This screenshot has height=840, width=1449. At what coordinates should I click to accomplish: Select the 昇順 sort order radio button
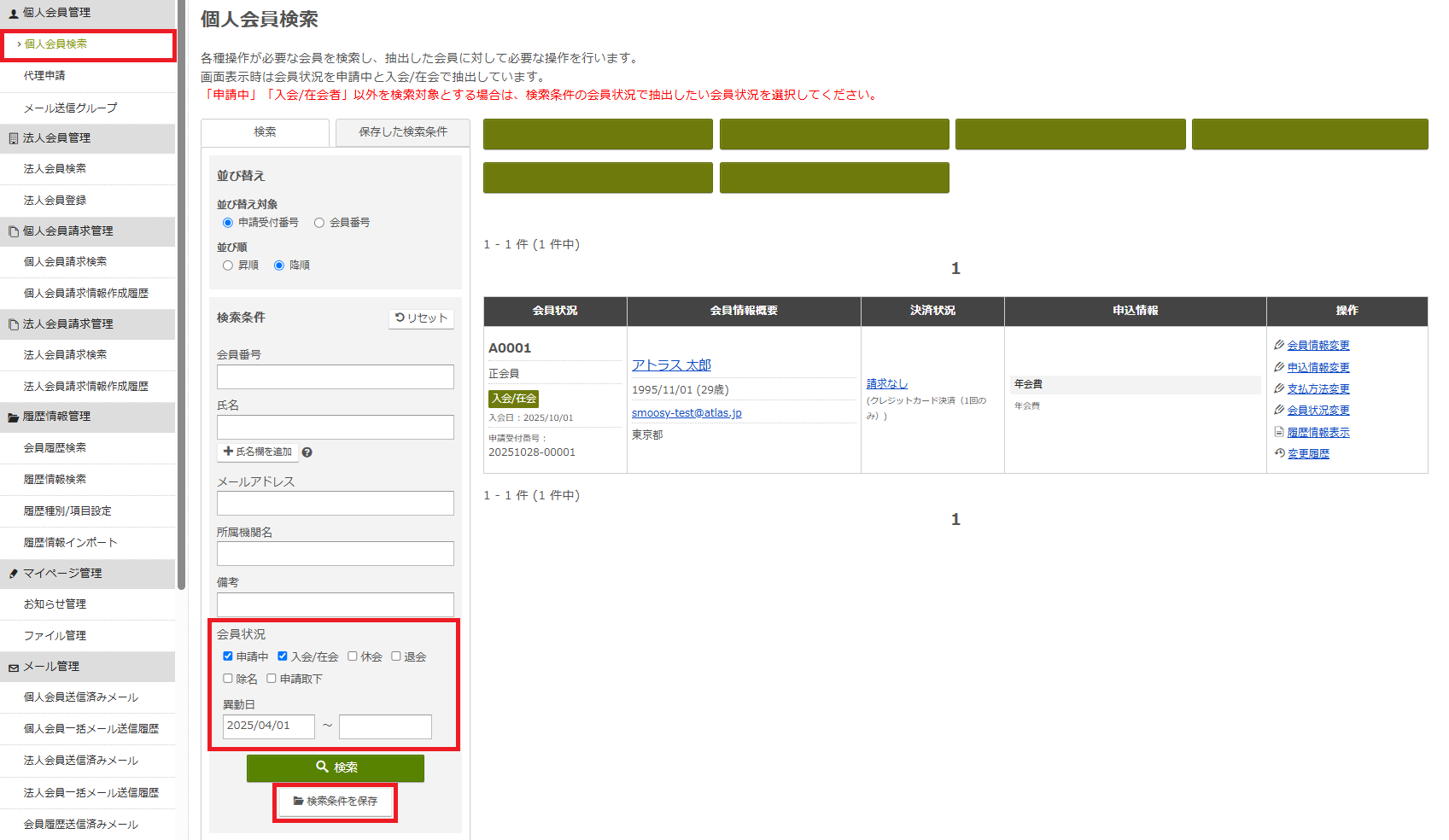click(x=227, y=265)
